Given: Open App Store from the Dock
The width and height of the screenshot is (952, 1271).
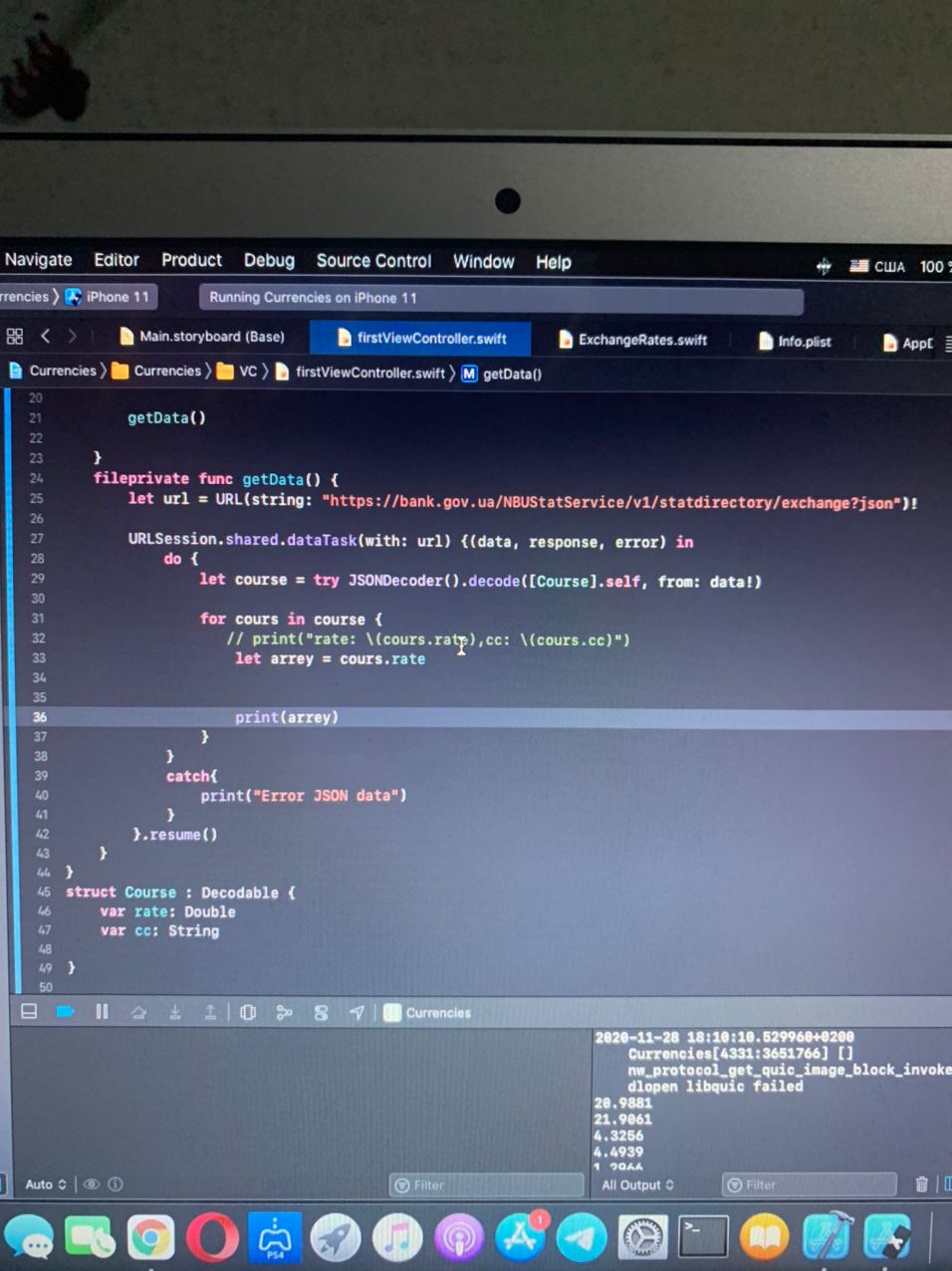Looking at the screenshot, I should 520,1238.
